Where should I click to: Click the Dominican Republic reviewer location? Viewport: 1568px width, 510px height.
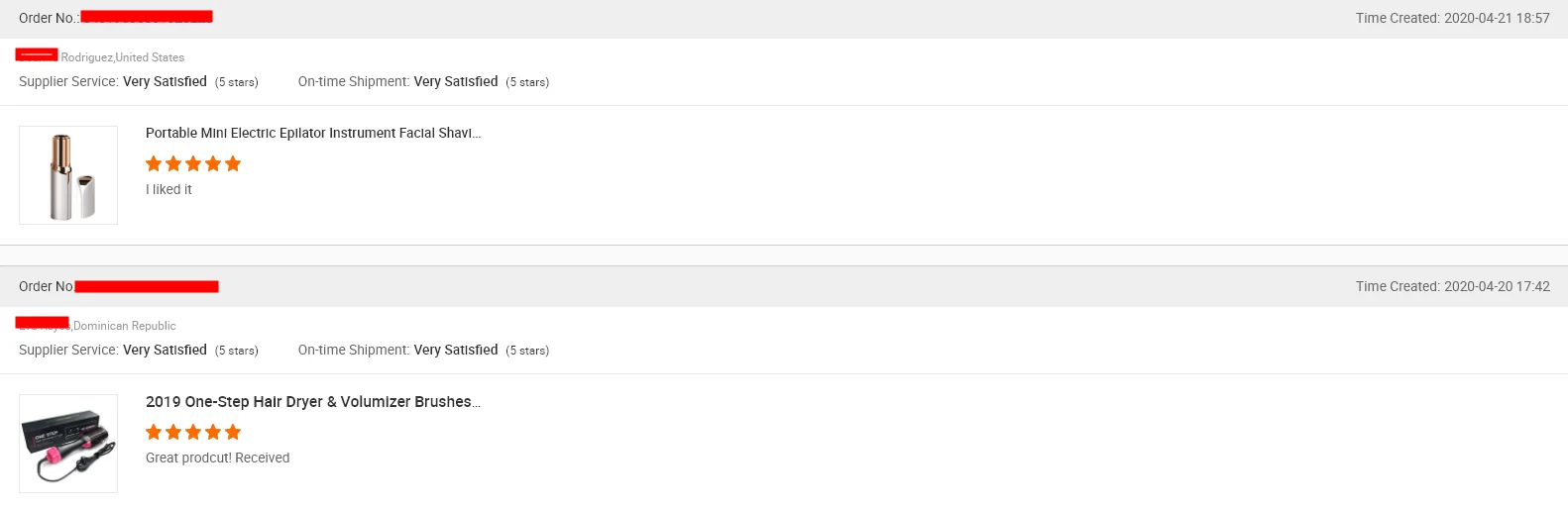tap(124, 326)
